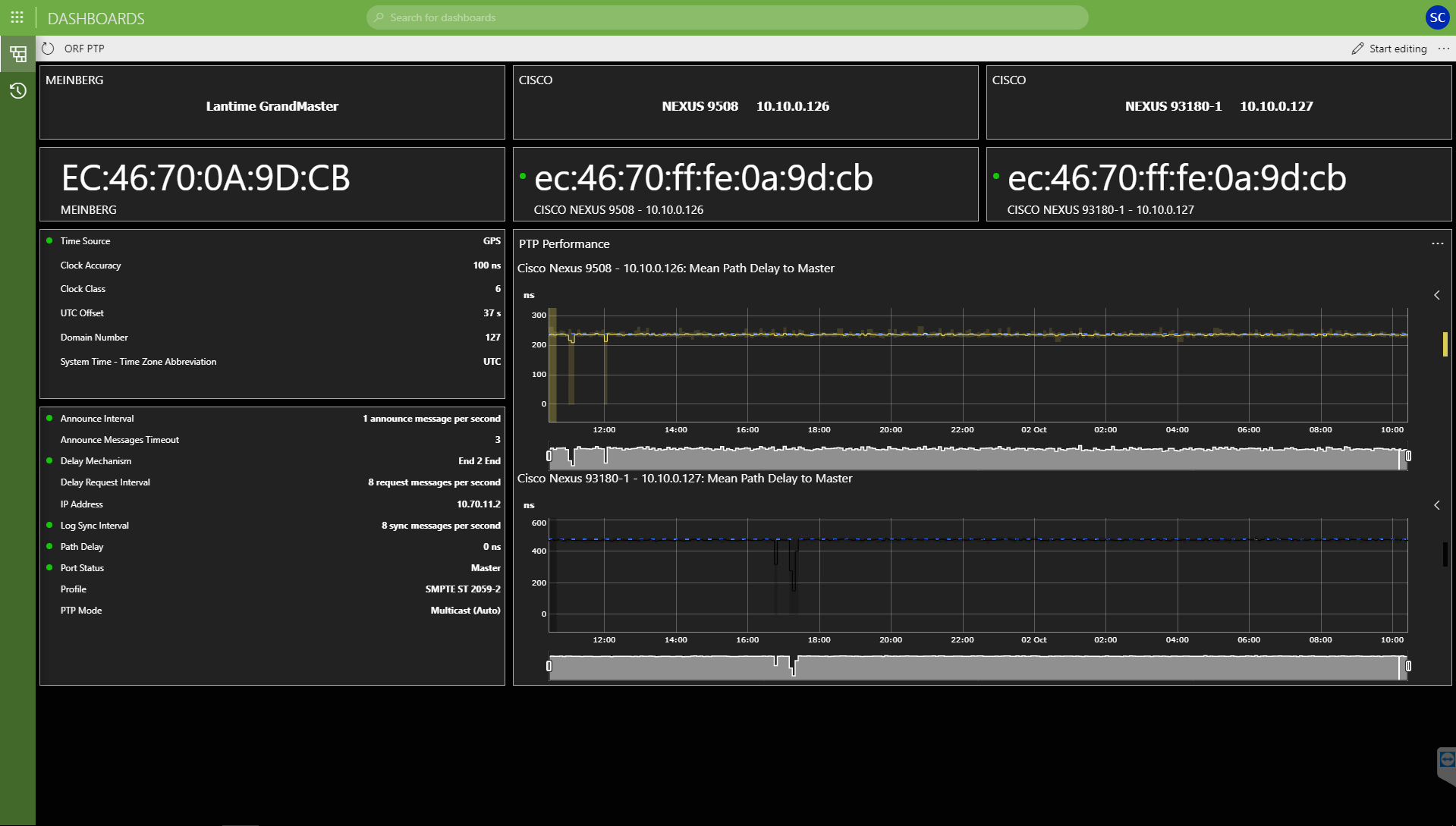The height and width of the screenshot is (826, 1456).
Task: Click the UTC Offset row
Action: 272,313
